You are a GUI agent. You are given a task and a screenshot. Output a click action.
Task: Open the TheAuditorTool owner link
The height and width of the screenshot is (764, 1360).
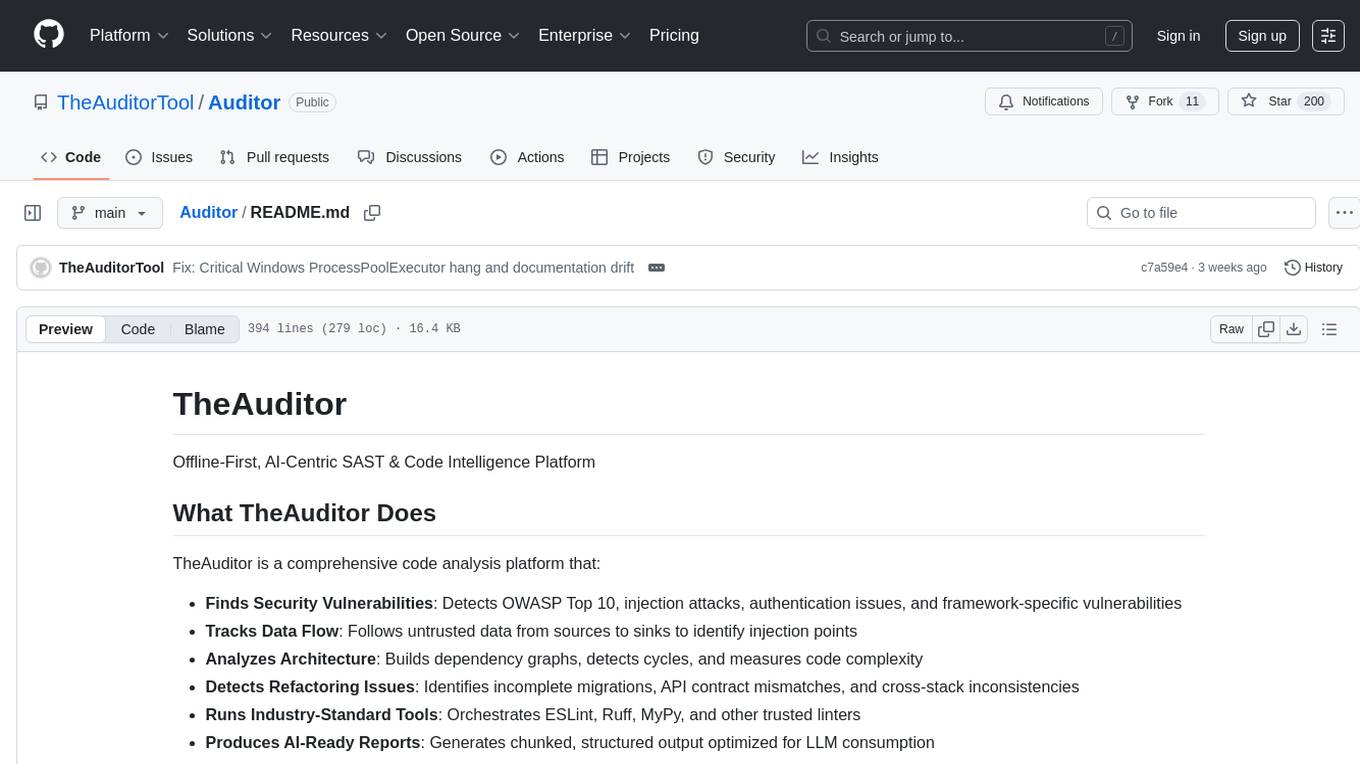[125, 102]
